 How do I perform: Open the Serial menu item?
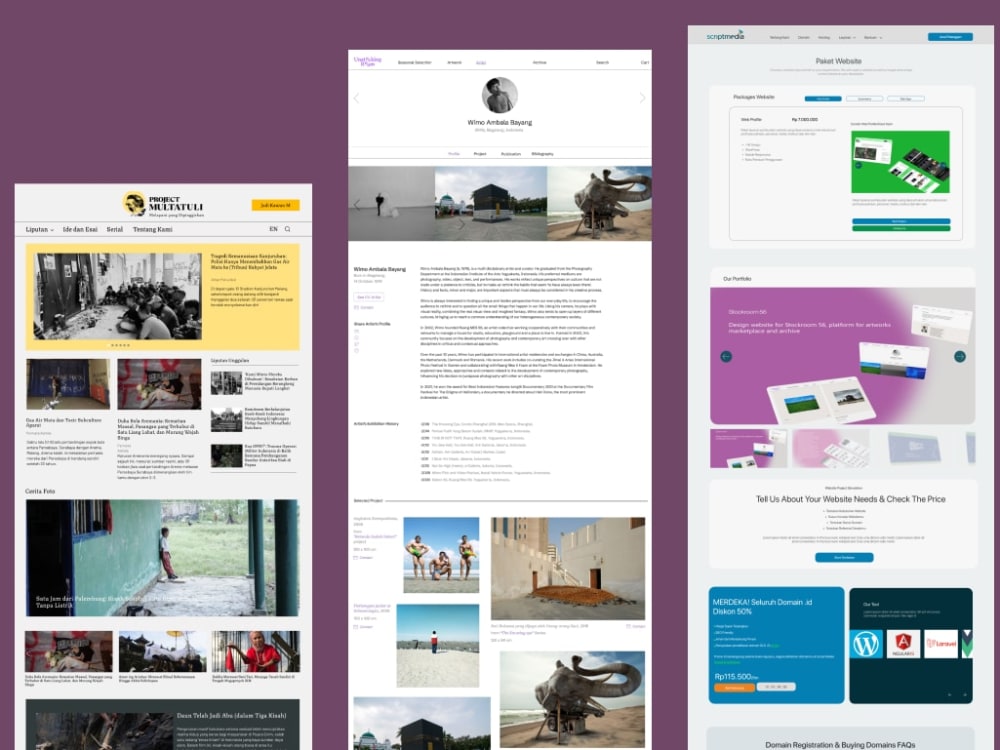115,229
